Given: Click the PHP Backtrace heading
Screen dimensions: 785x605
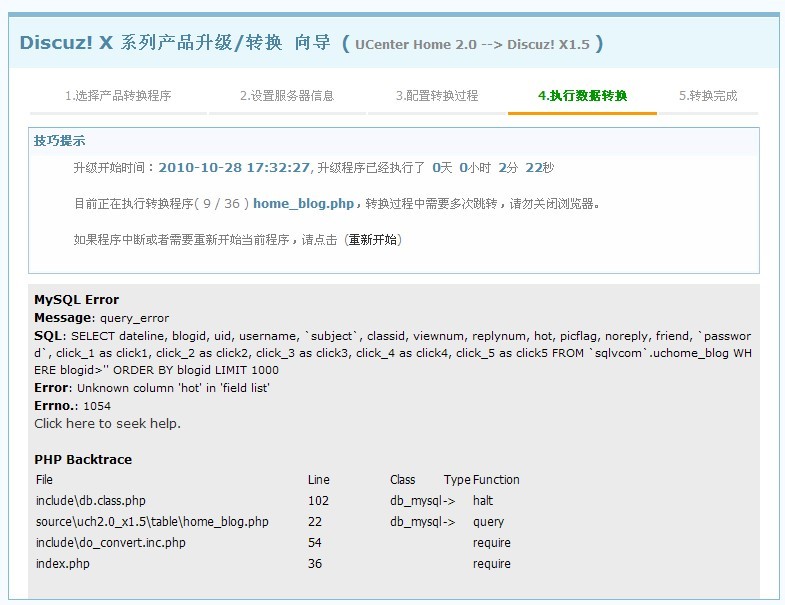Looking at the screenshot, I should click(83, 460).
